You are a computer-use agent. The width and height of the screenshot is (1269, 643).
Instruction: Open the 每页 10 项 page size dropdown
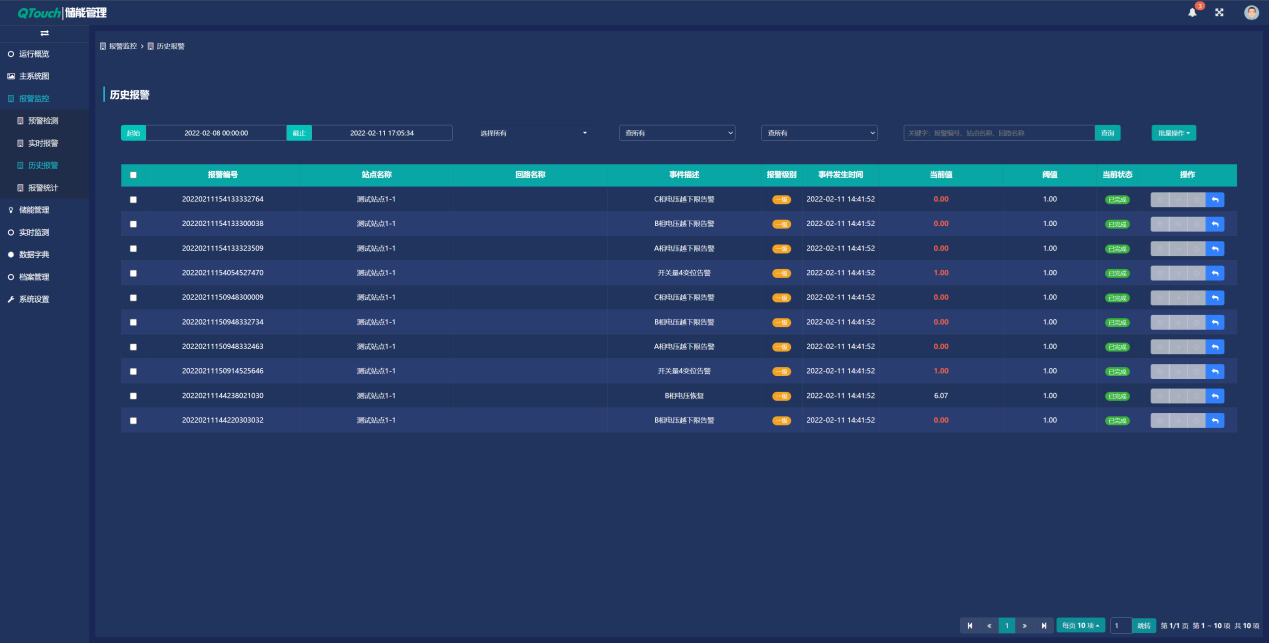tap(1080, 625)
